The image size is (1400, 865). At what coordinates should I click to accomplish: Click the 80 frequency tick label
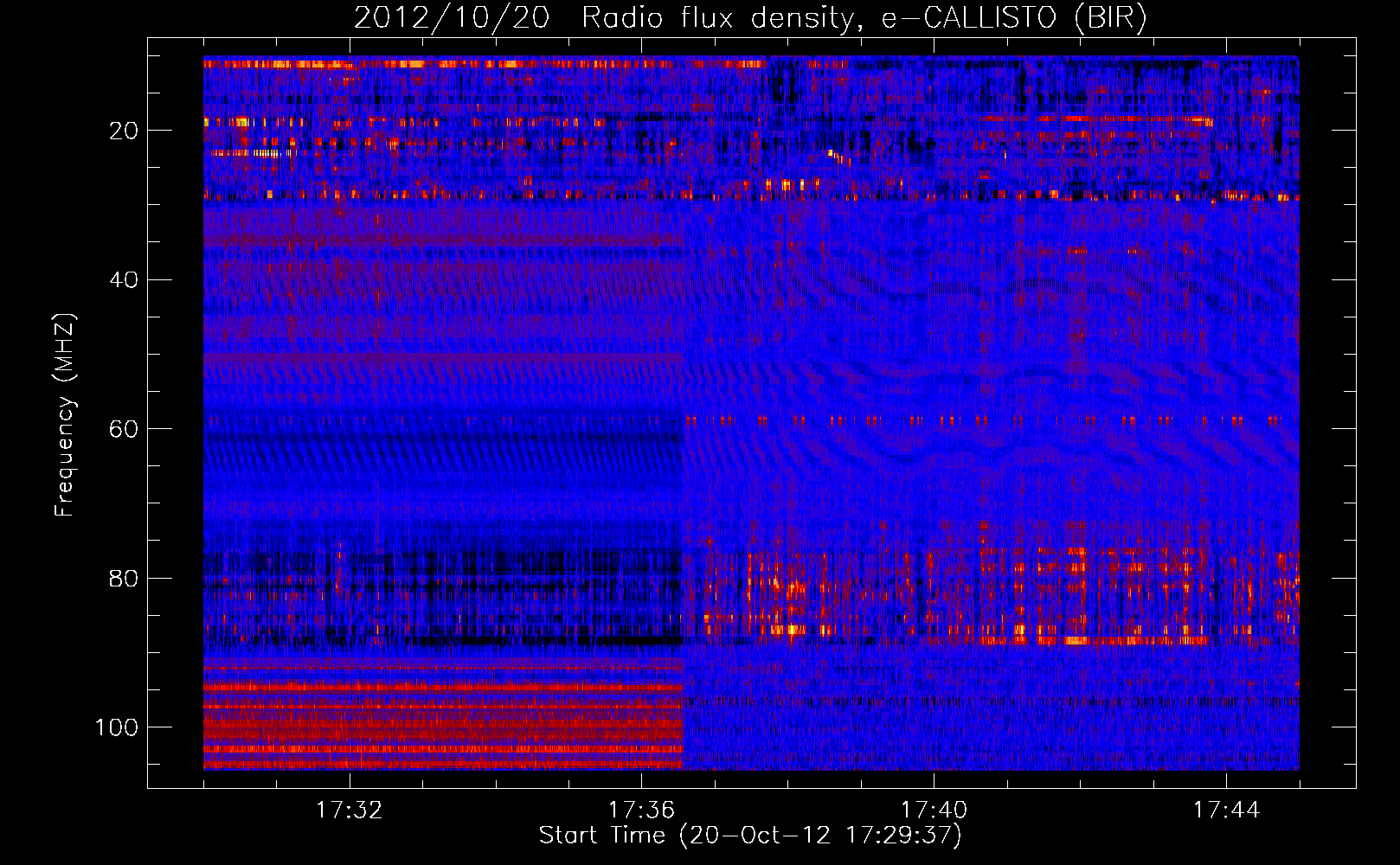click(x=124, y=578)
